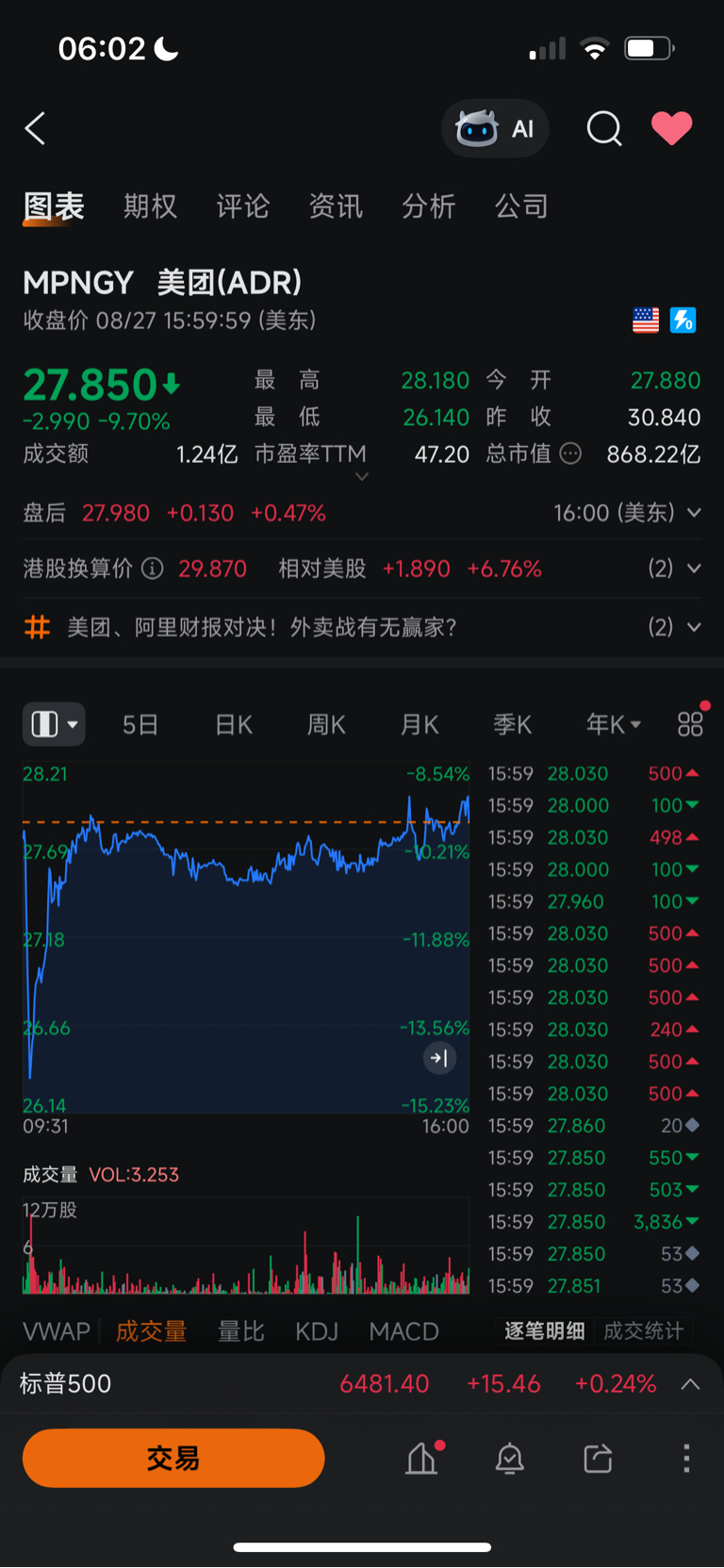The width and height of the screenshot is (724, 1568).
Task: Select the 周K chart period
Action: coord(326,724)
